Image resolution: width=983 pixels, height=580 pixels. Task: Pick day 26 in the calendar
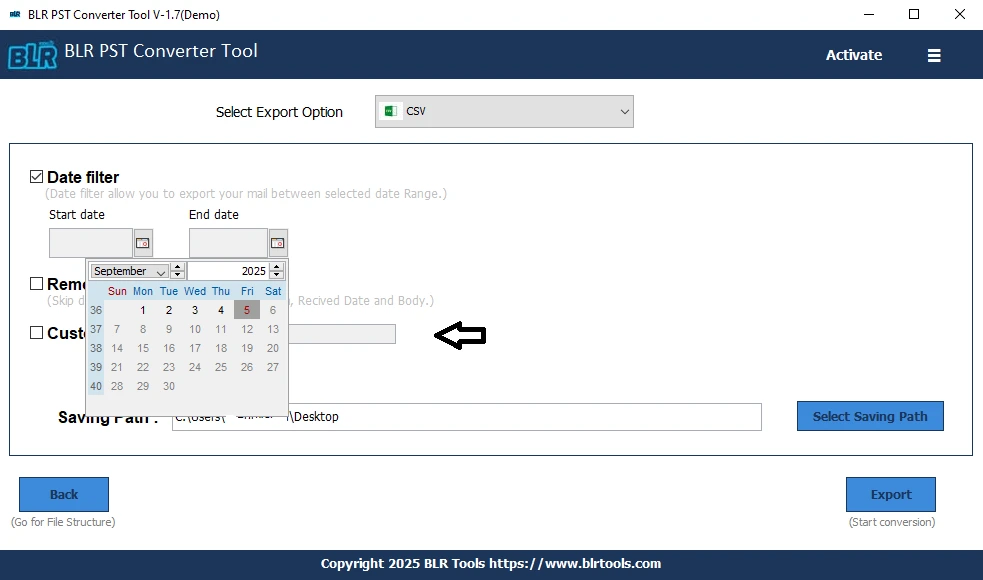(x=247, y=367)
